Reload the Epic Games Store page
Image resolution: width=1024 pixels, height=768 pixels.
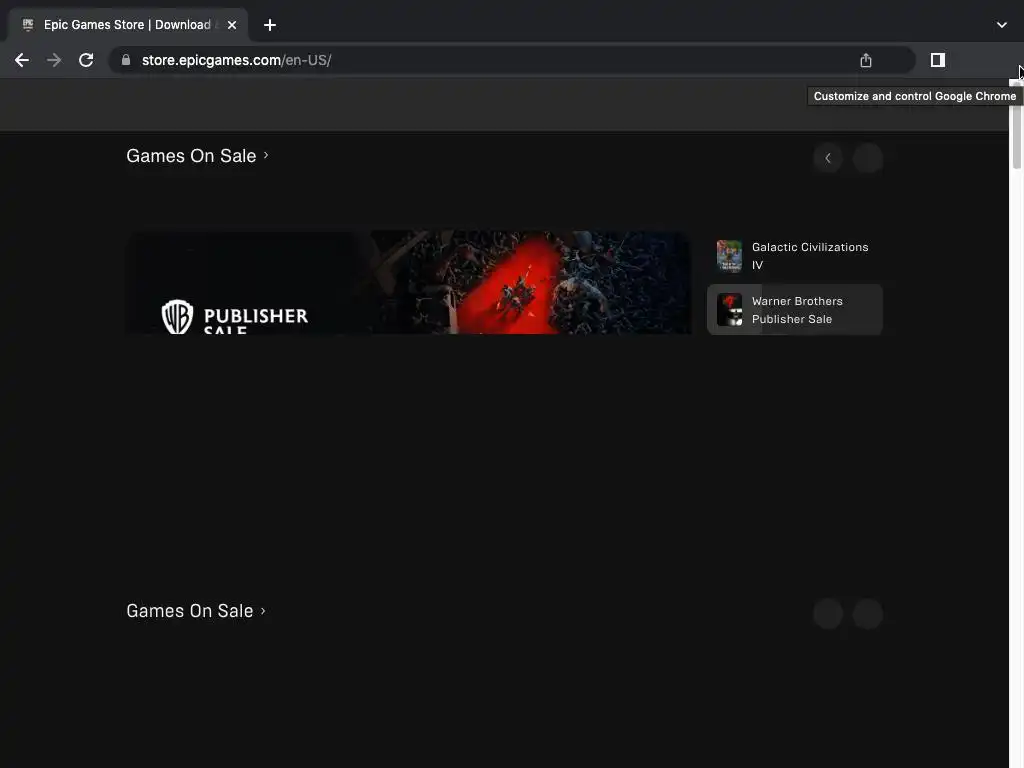86,60
